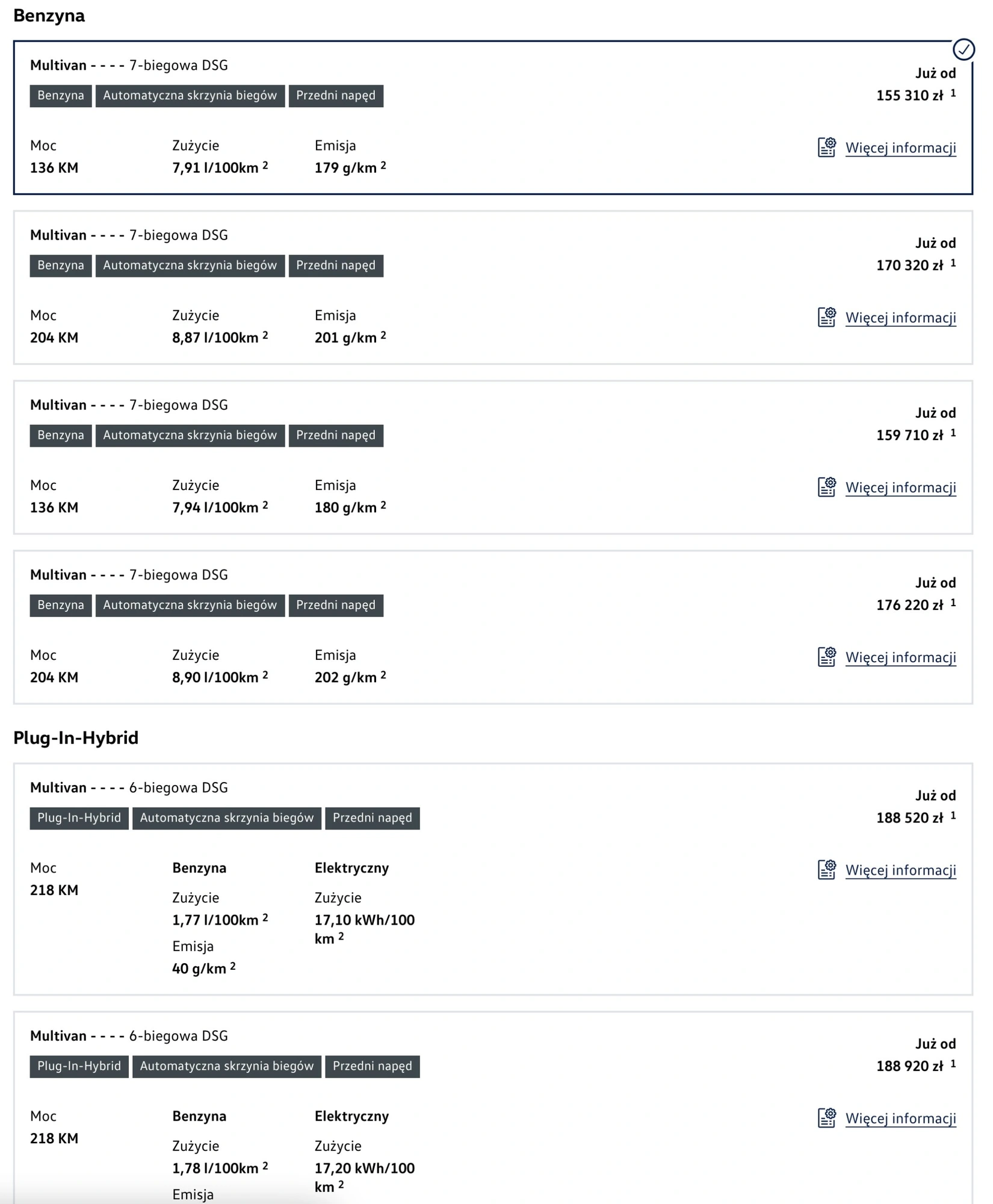993x1204 pixels.
Task: Select the 136 KM engine at 159 710 zł
Action: [493, 457]
